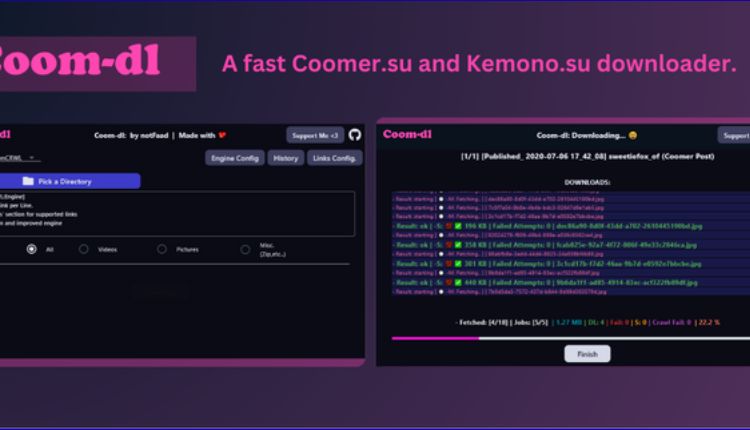
Task: Click the 'Support Me <3' button
Action: (x=315, y=135)
